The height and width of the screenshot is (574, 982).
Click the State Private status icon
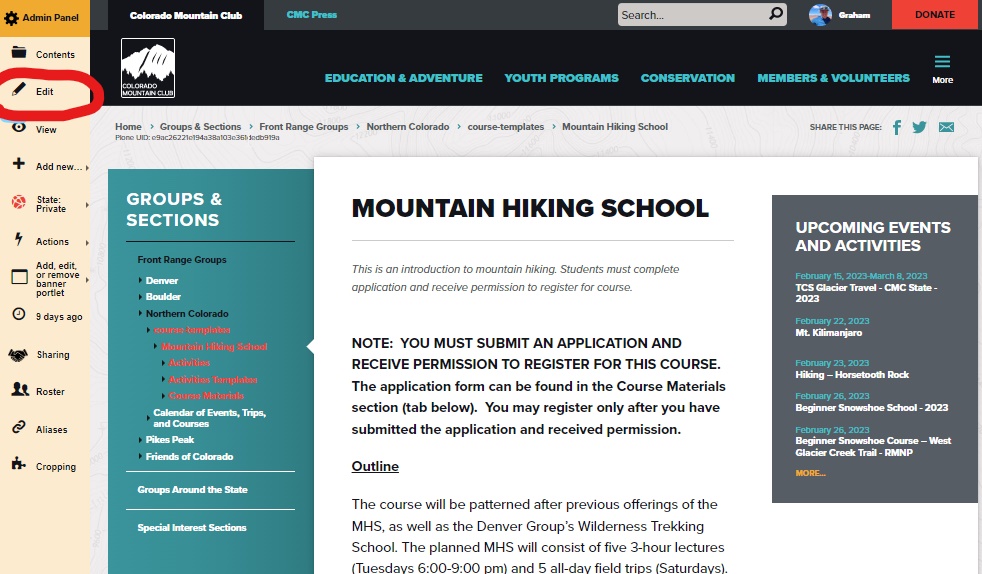[19, 202]
